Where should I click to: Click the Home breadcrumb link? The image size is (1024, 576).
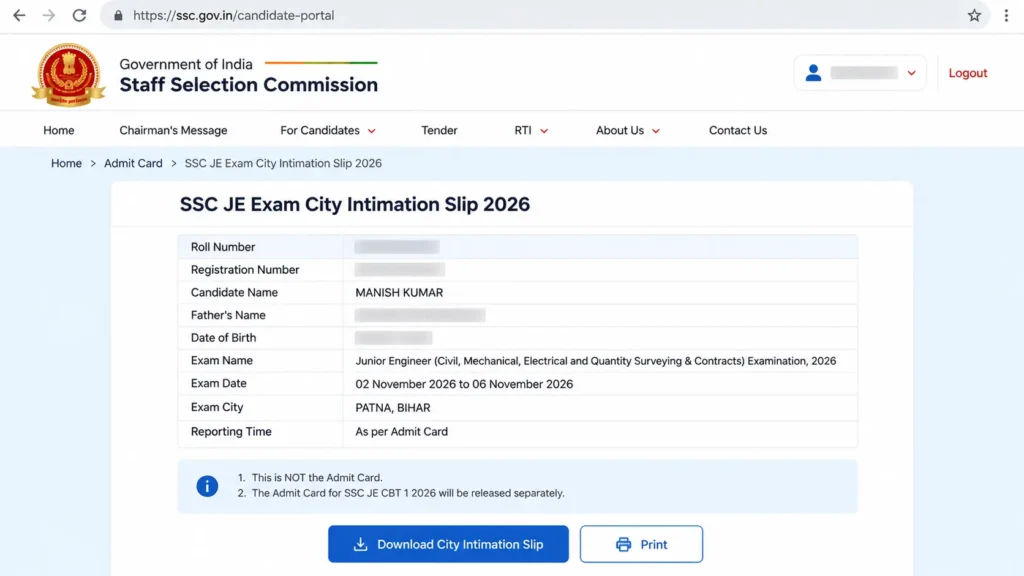[67, 163]
